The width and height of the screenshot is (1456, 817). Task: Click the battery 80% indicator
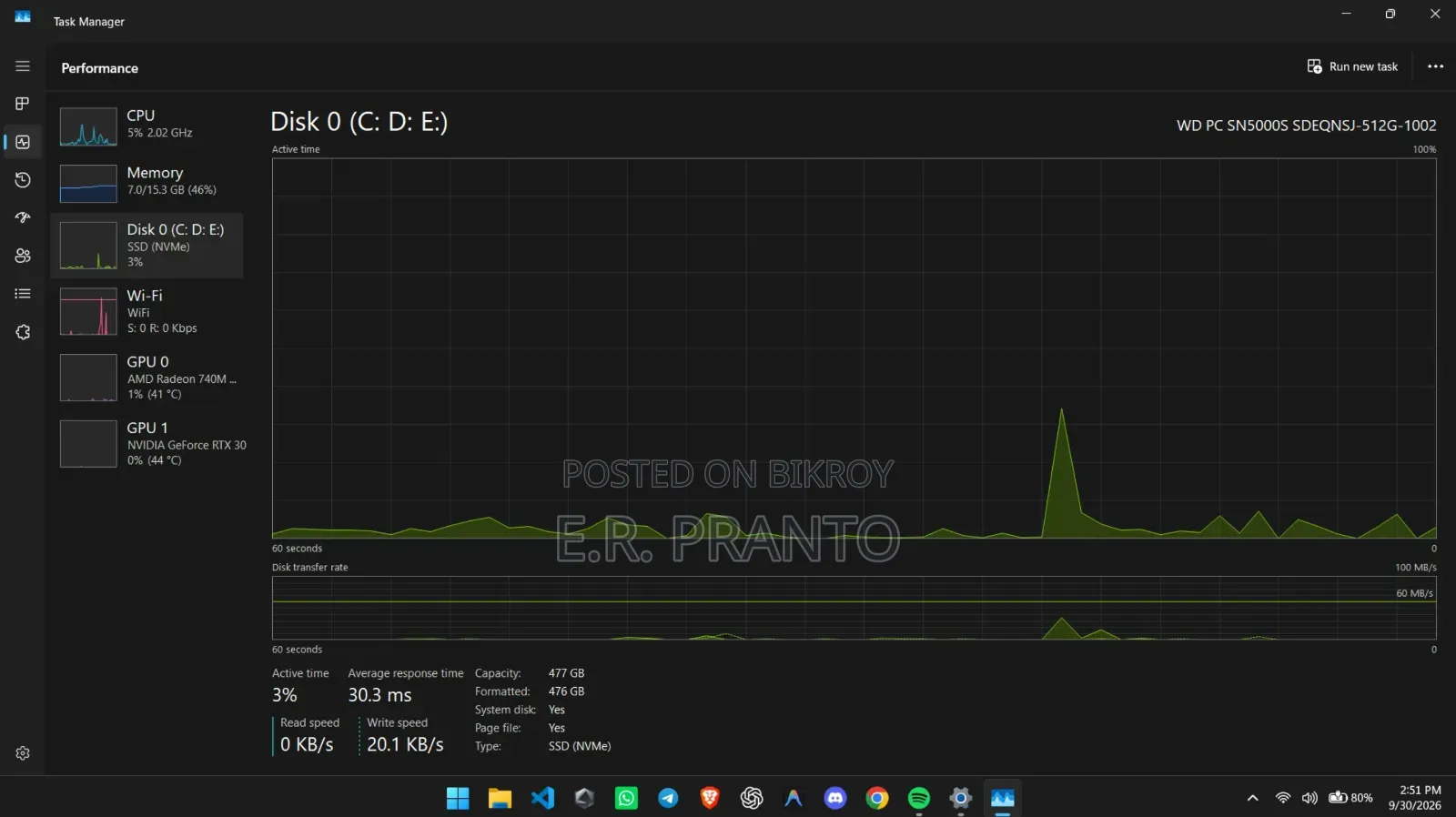click(x=1350, y=798)
